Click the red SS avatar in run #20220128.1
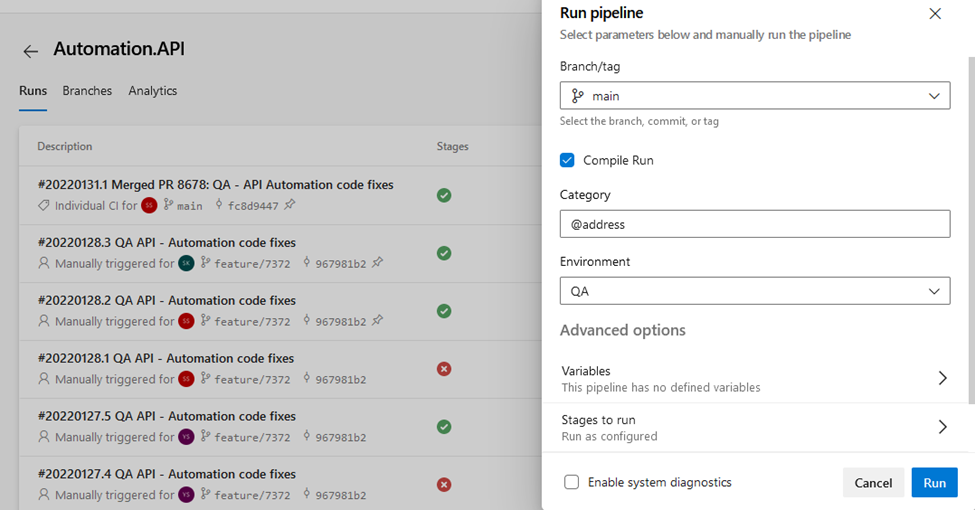This screenshot has height=510, width=975. [187, 379]
